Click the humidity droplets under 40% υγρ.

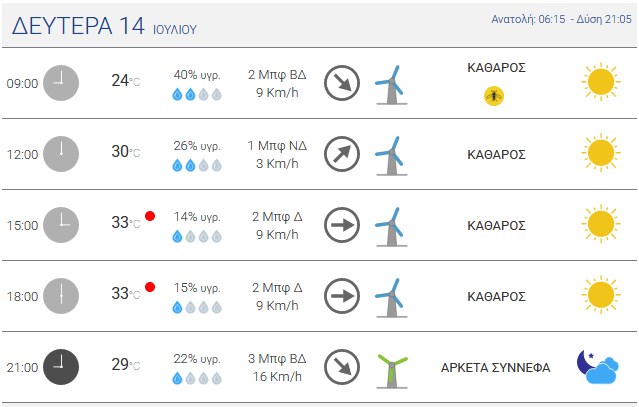point(197,95)
